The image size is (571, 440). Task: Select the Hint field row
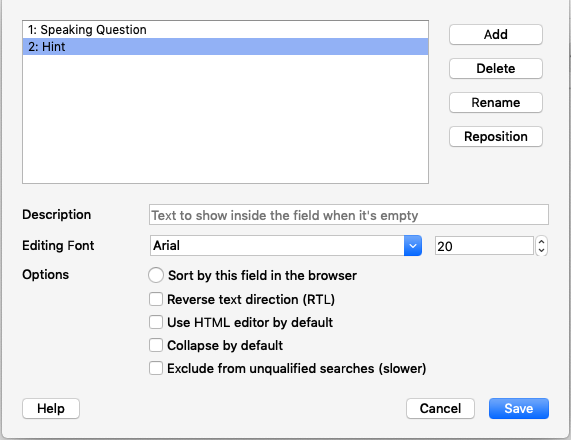tap(225, 47)
